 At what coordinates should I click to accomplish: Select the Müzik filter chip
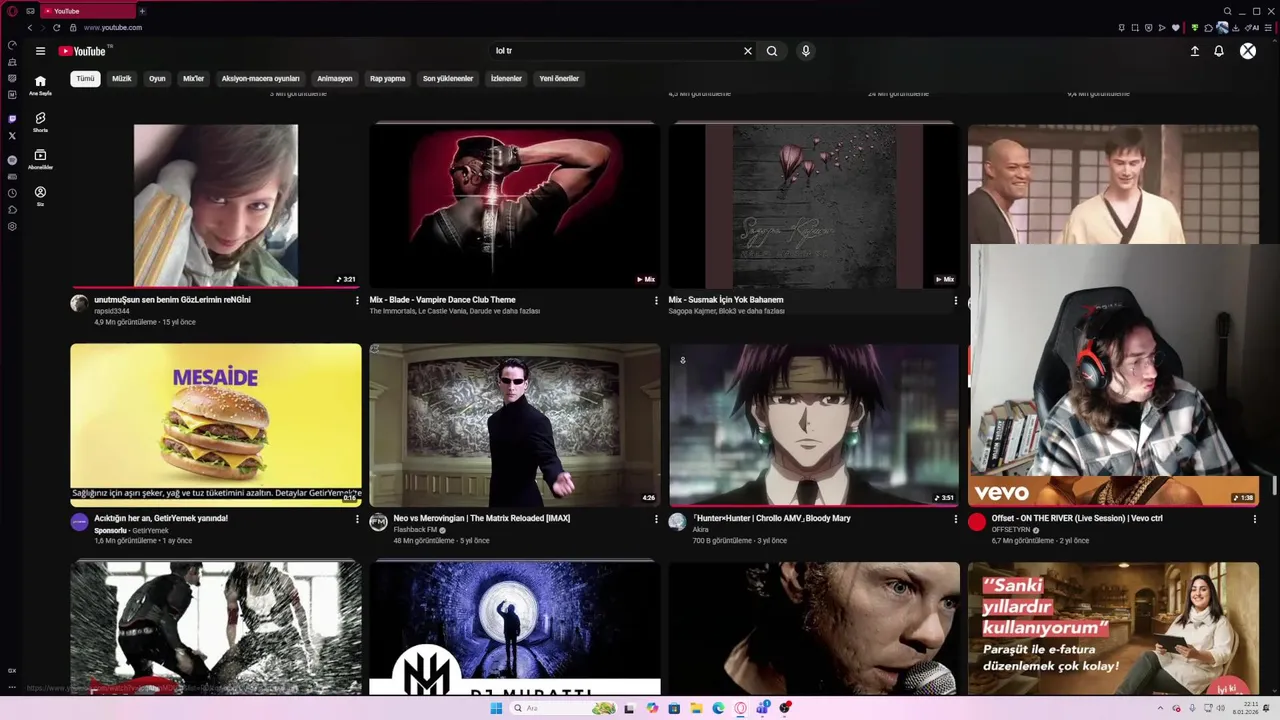click(122, 78)
